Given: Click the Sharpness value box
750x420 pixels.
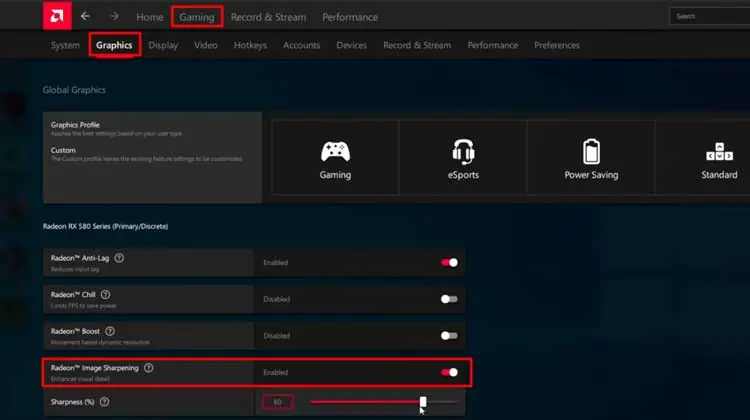Looking at the screenshot, I should 278,402.
